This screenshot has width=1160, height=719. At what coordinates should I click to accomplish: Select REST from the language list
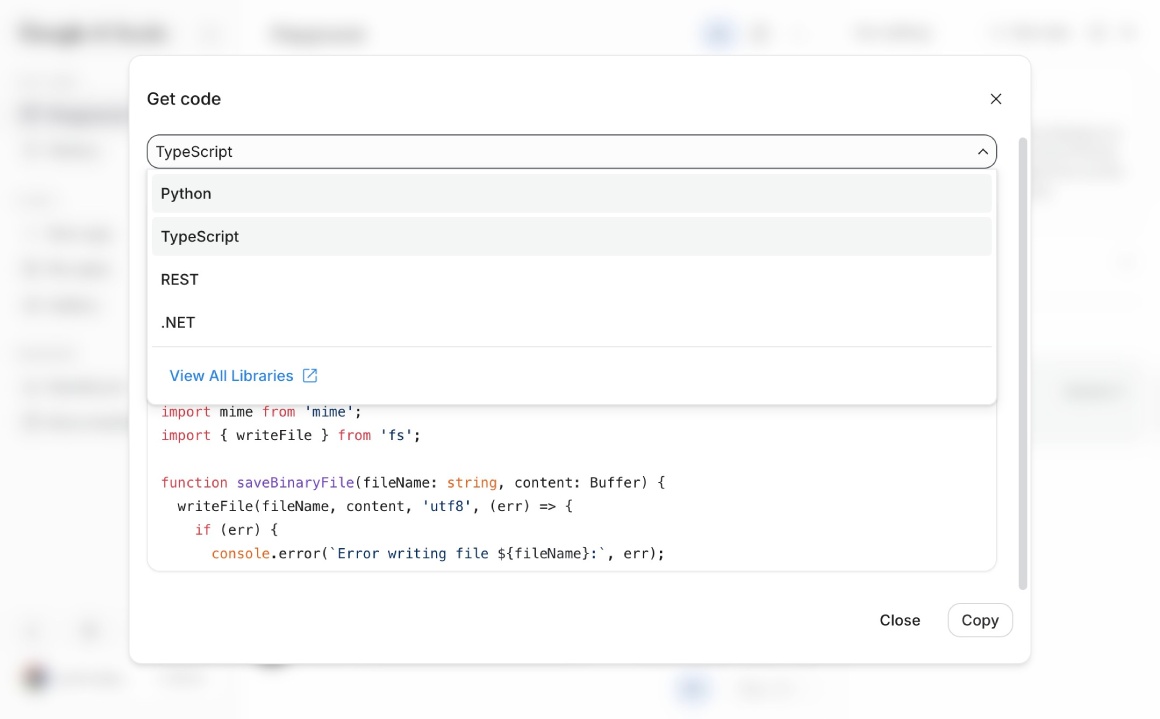pos(571,280)
